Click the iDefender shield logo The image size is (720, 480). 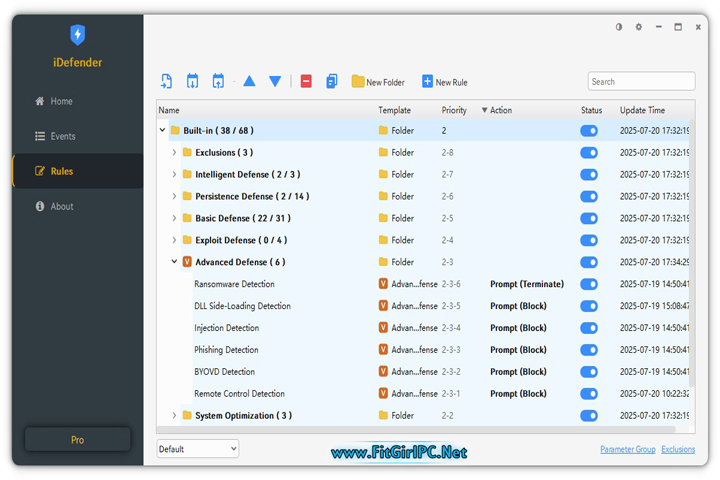77,35
